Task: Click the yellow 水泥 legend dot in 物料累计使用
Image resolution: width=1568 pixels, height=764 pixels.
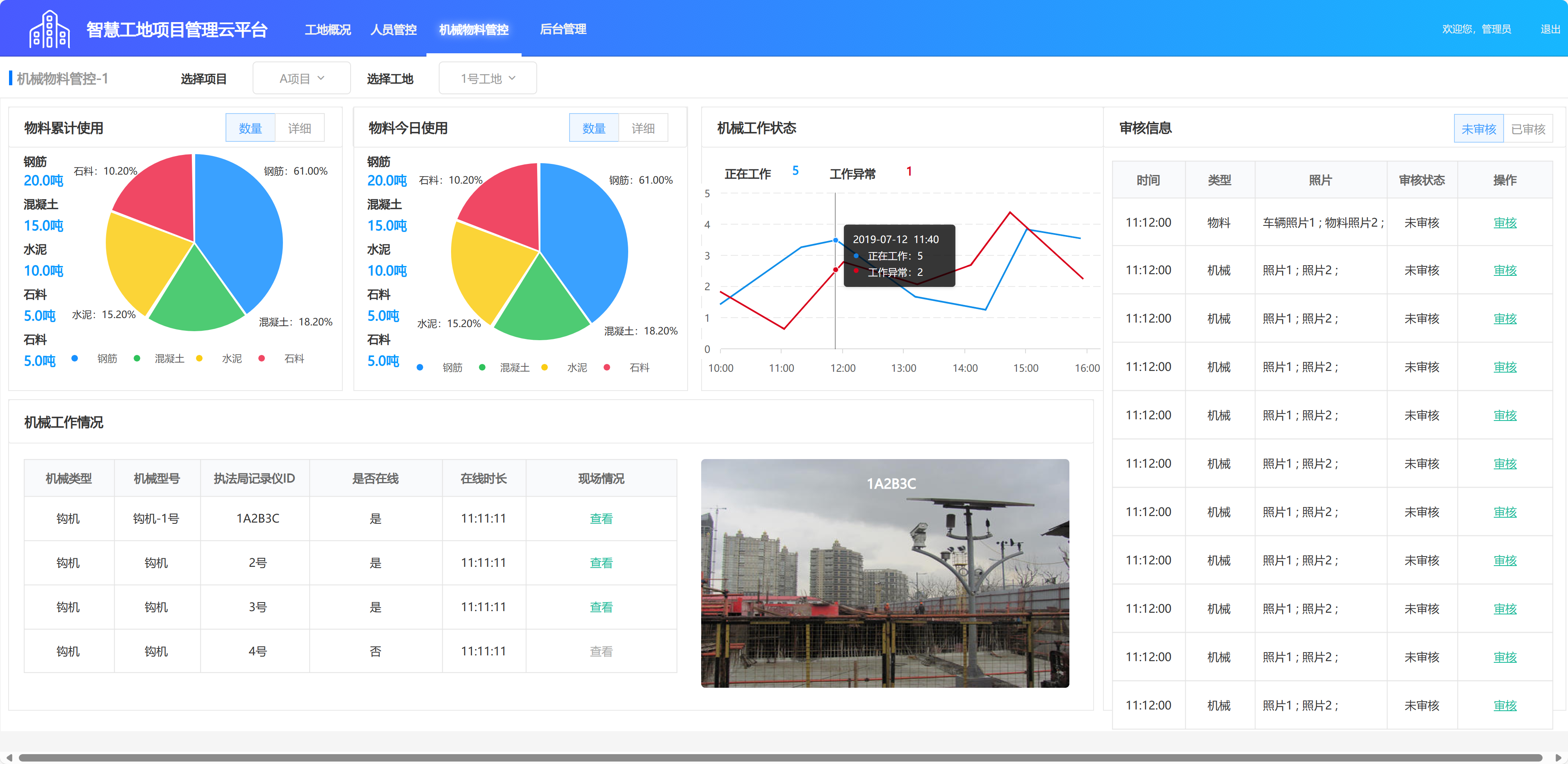Action: click(199, 358)
